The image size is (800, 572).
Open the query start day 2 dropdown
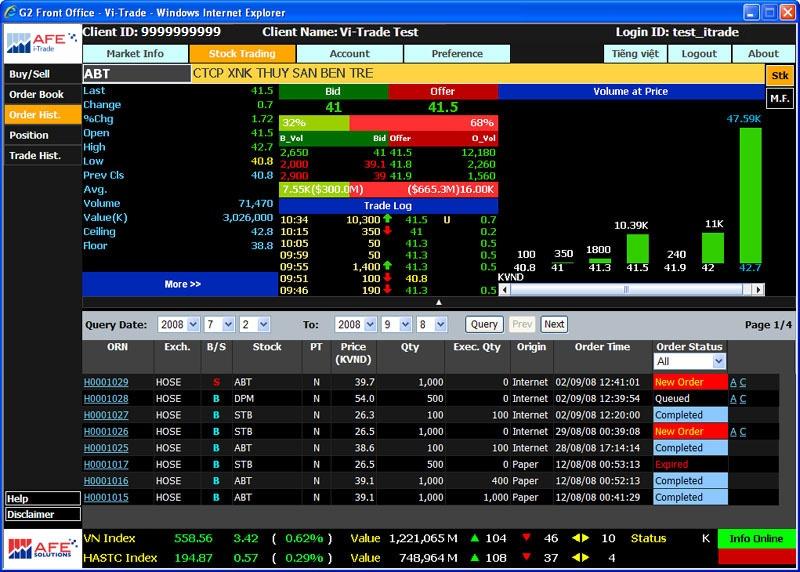click(255, 325)
